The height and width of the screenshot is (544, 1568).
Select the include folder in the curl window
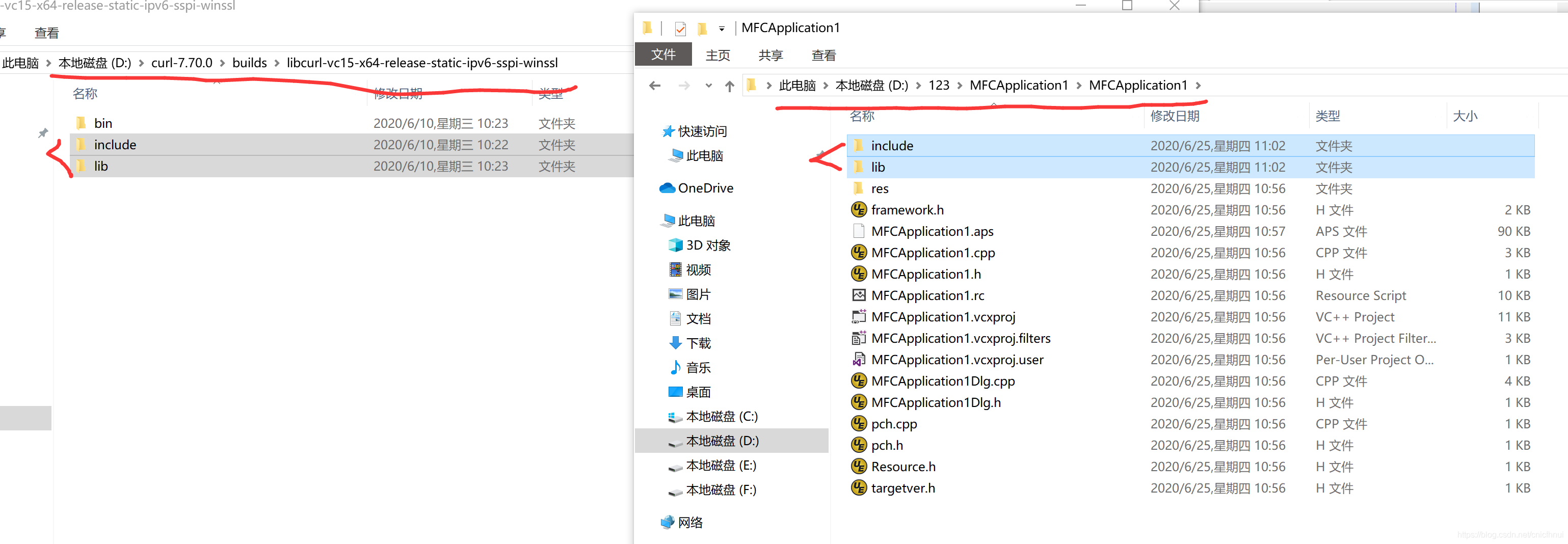pyautogui.click(x=352, y=145)
